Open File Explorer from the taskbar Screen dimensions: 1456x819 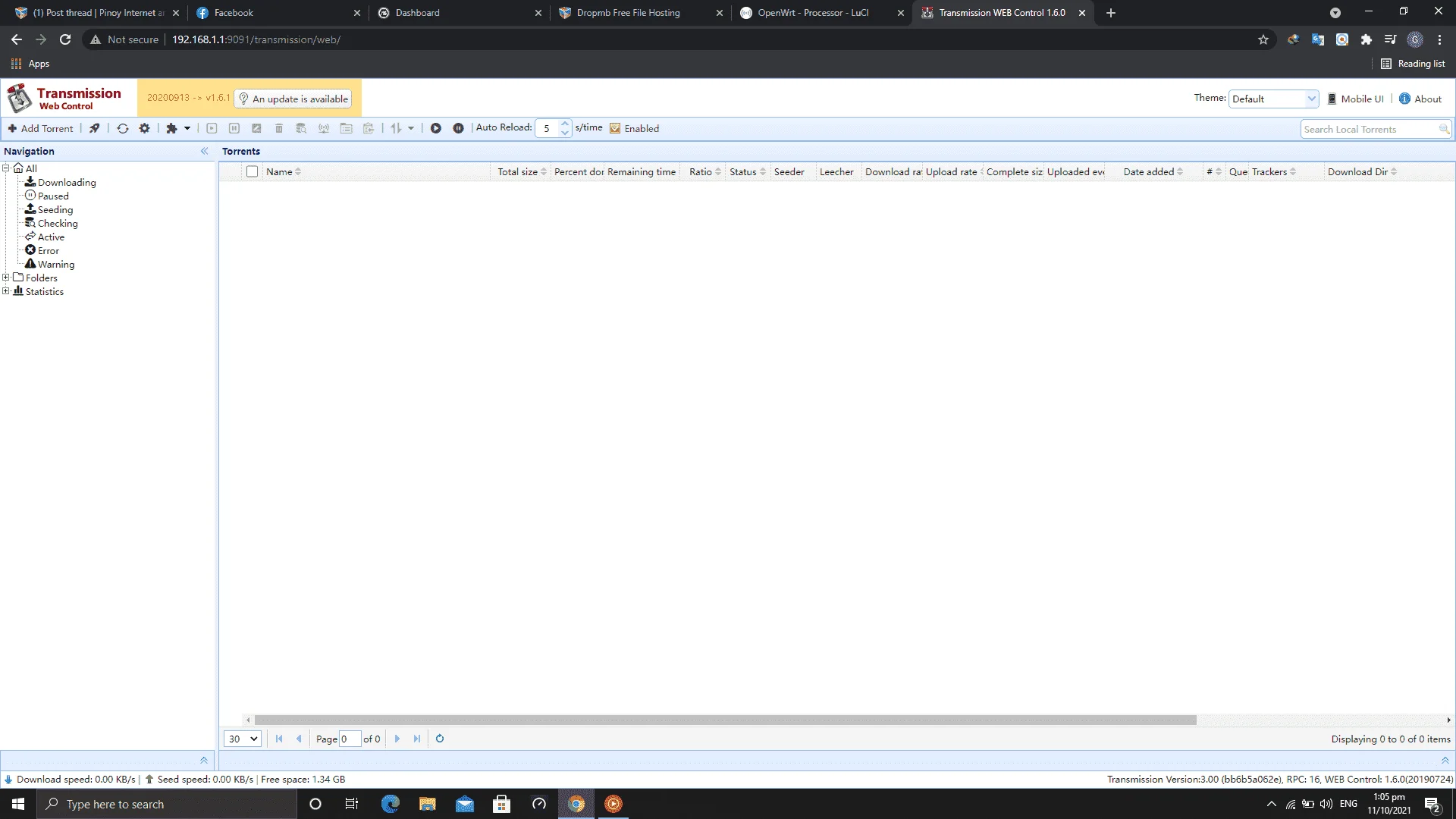pyautogui.click(x=428, y=804)
